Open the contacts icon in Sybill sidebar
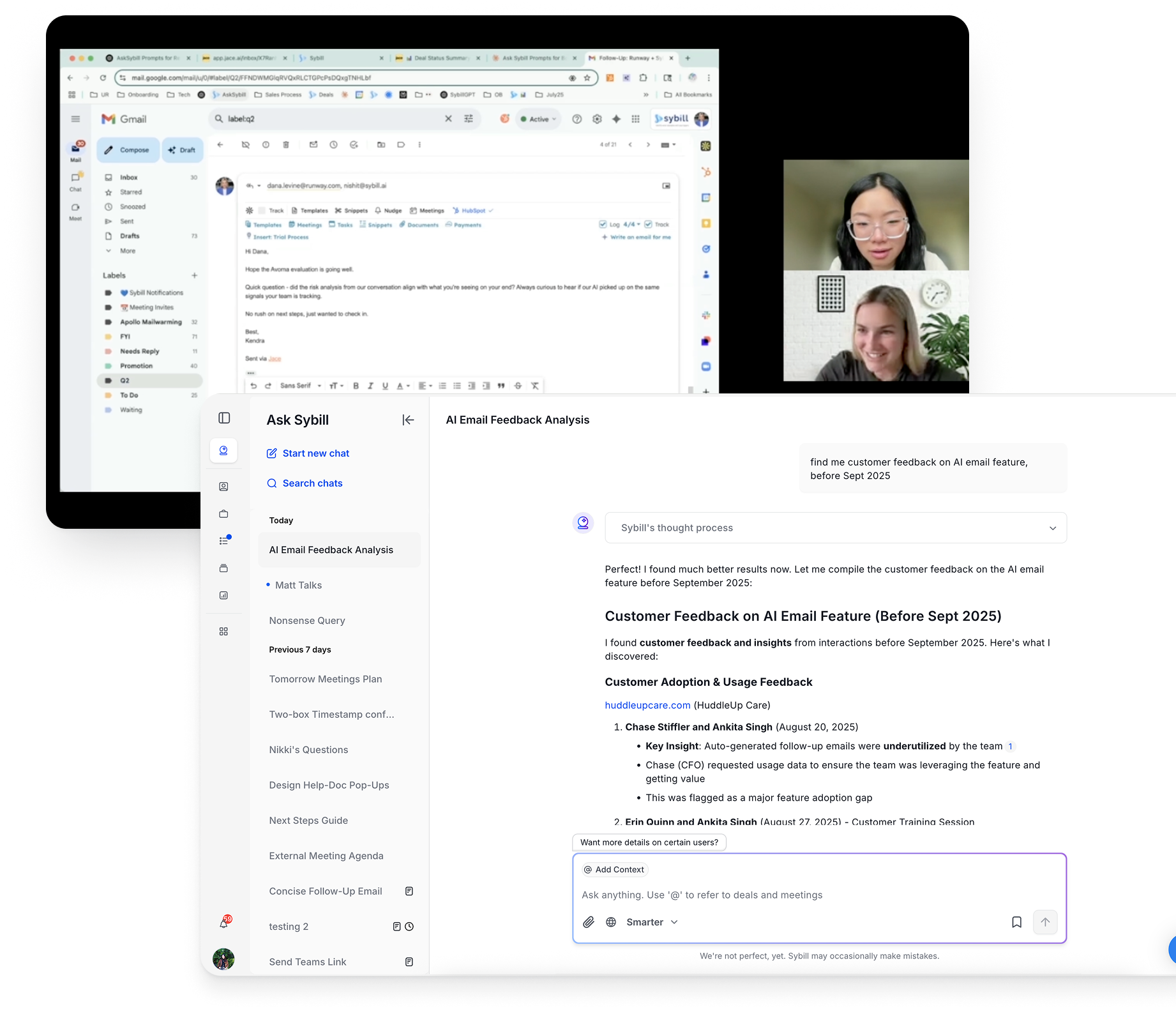The width and height of the screenshot is (1176, 1009). (223, 487)
